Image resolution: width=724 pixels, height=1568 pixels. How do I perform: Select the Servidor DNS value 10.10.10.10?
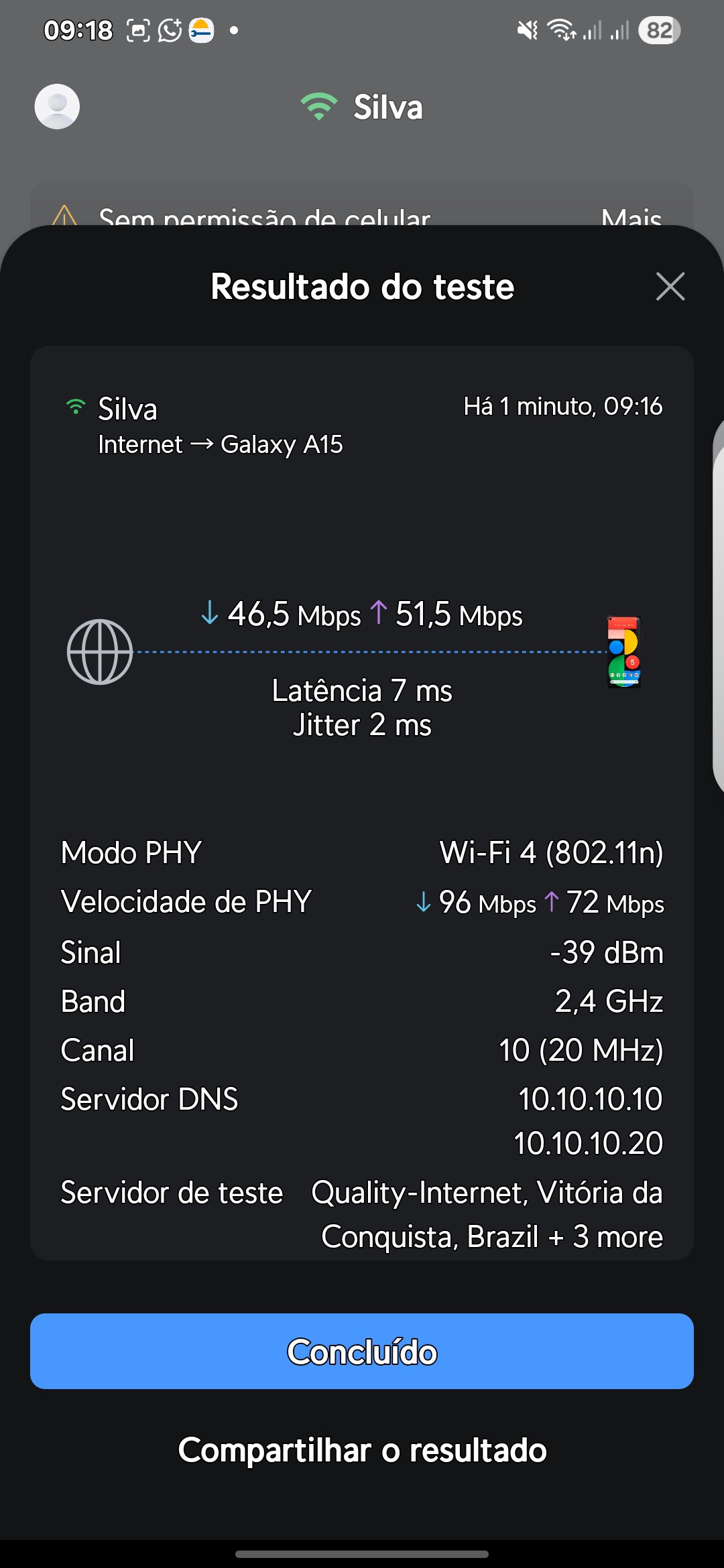point(590,1099)
